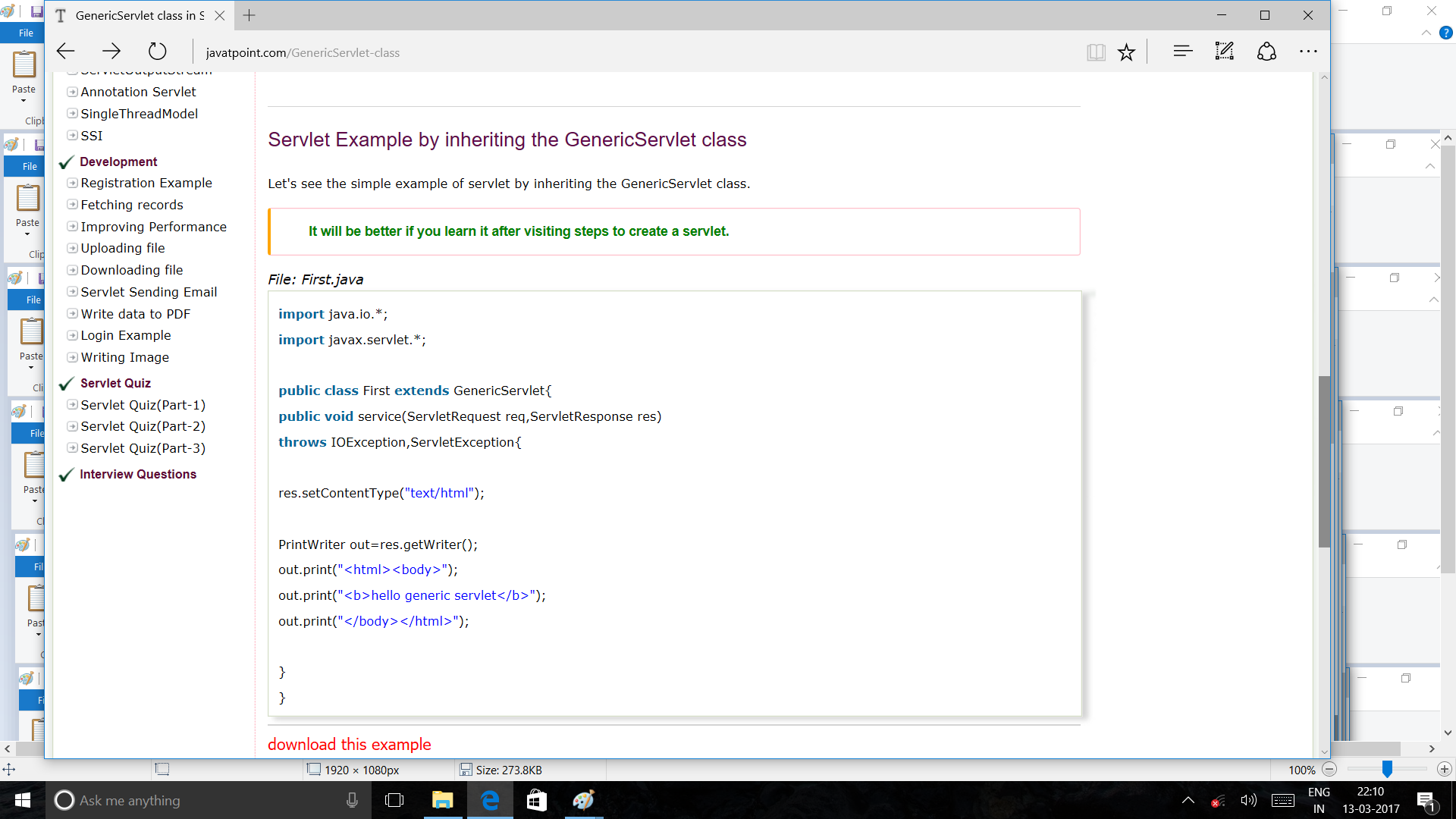Add page to favorites star
The height and width of the screenshot is (819, 1456).
click(x=1126, y=52)
